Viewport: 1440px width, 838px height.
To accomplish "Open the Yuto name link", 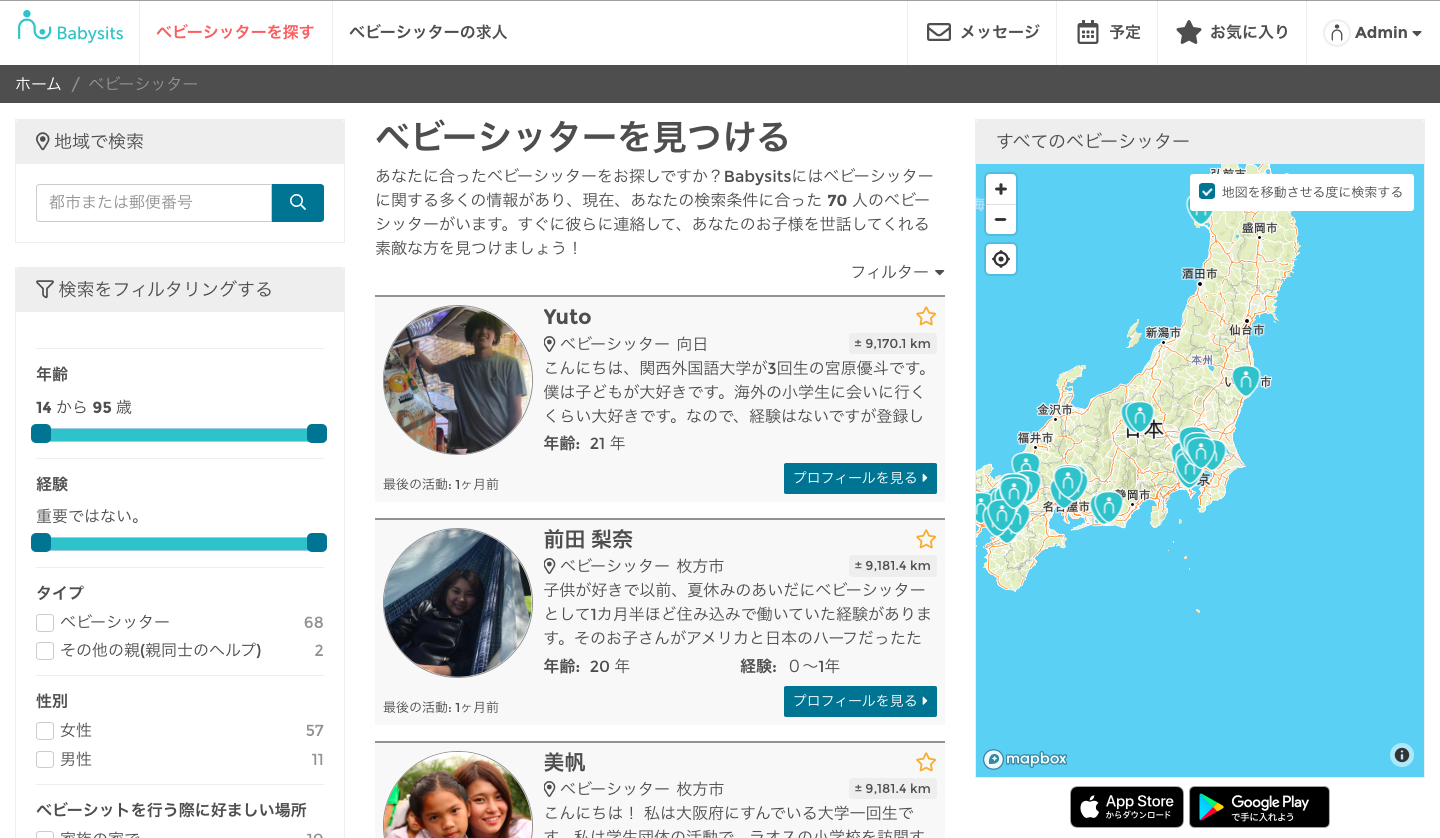I will click(567, 317).
